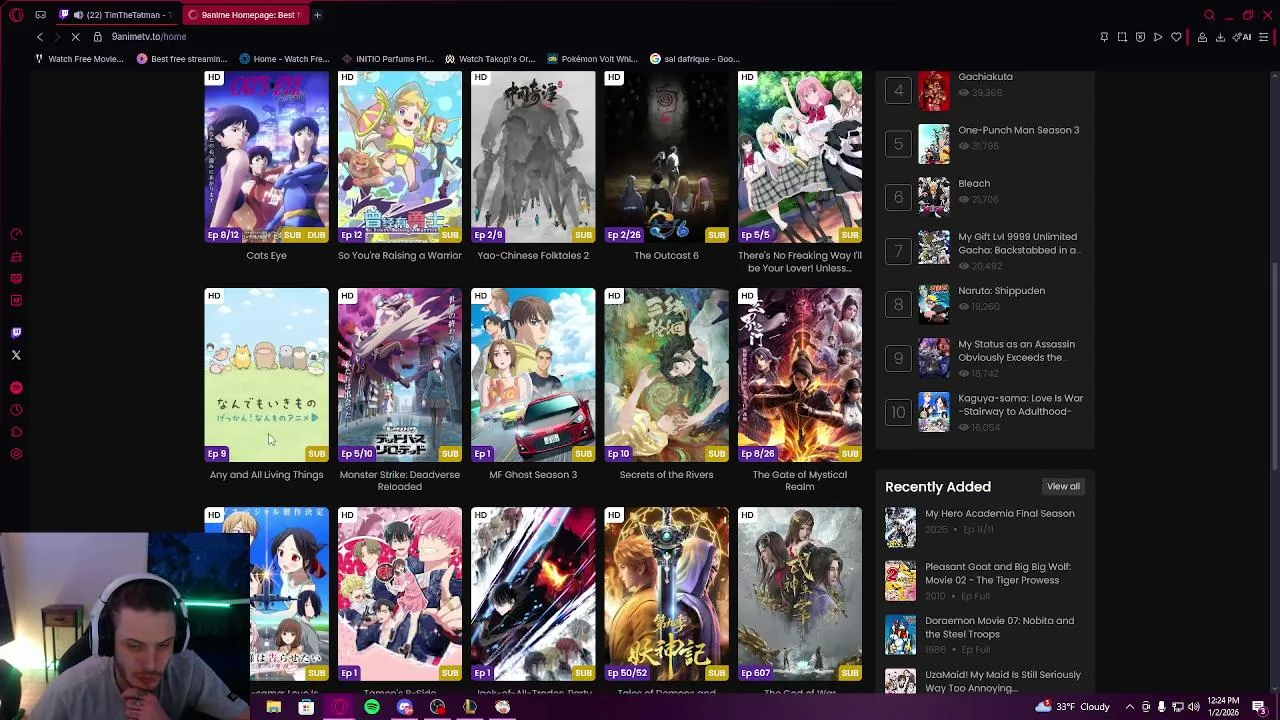Mute the TimTheTatman tab audio icon
The width and height of the screenshot is (1280, 720).
tap(78, 15)
